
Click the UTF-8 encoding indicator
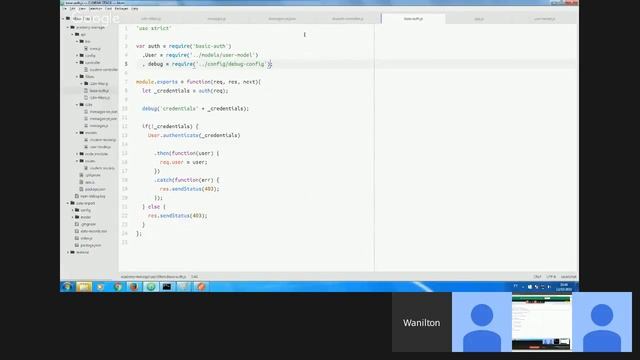[551, 277]
